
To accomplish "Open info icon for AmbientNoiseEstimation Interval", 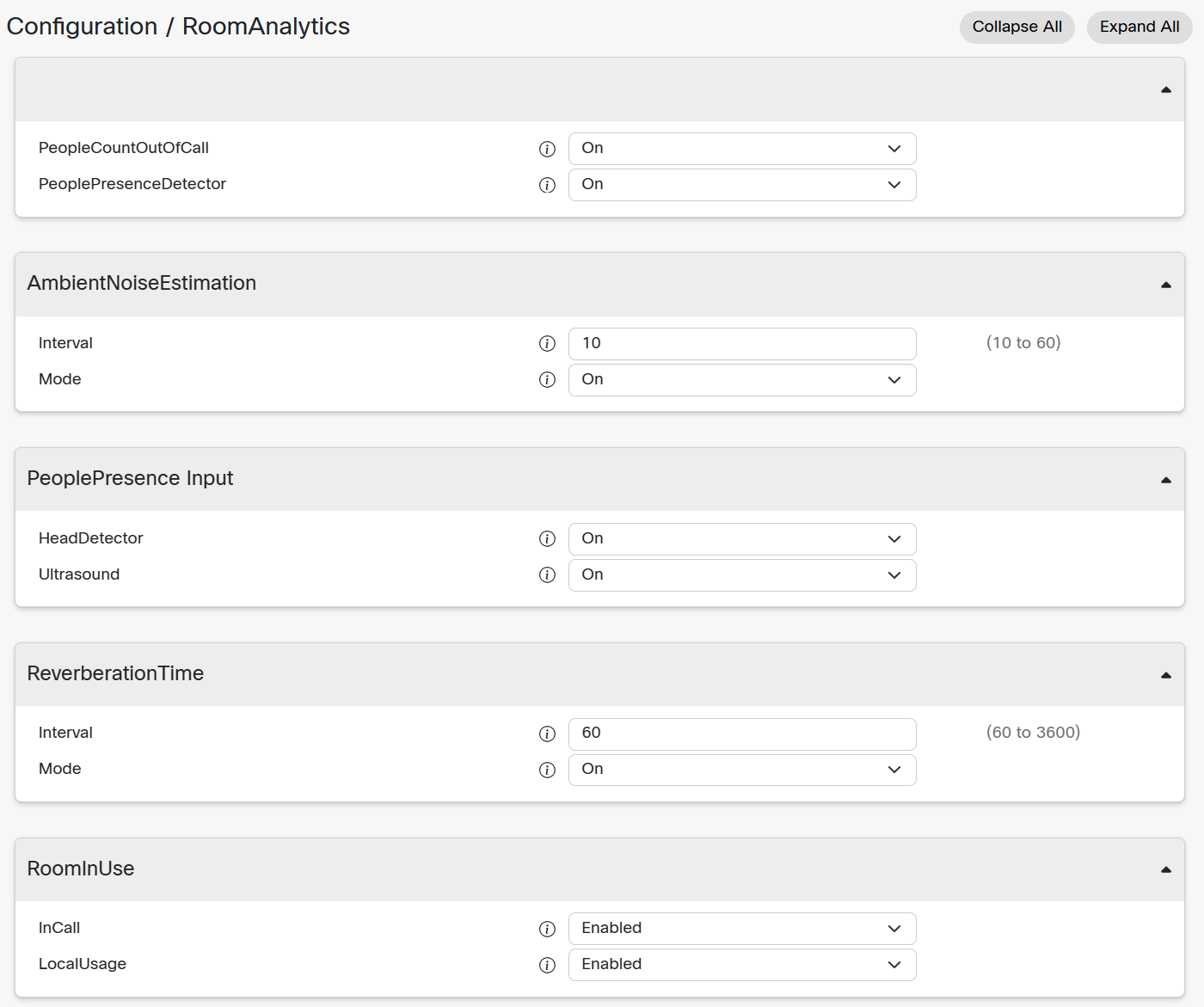I will click(x=547, y=344).
